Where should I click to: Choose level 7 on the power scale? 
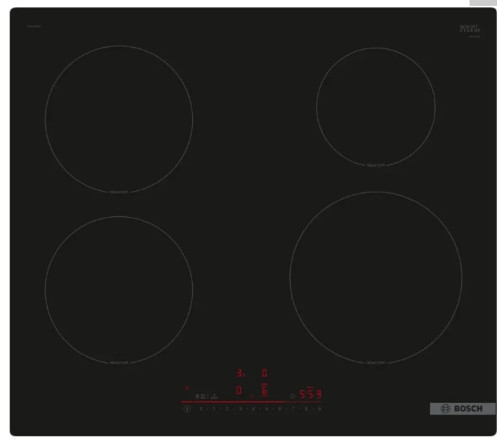293,409
